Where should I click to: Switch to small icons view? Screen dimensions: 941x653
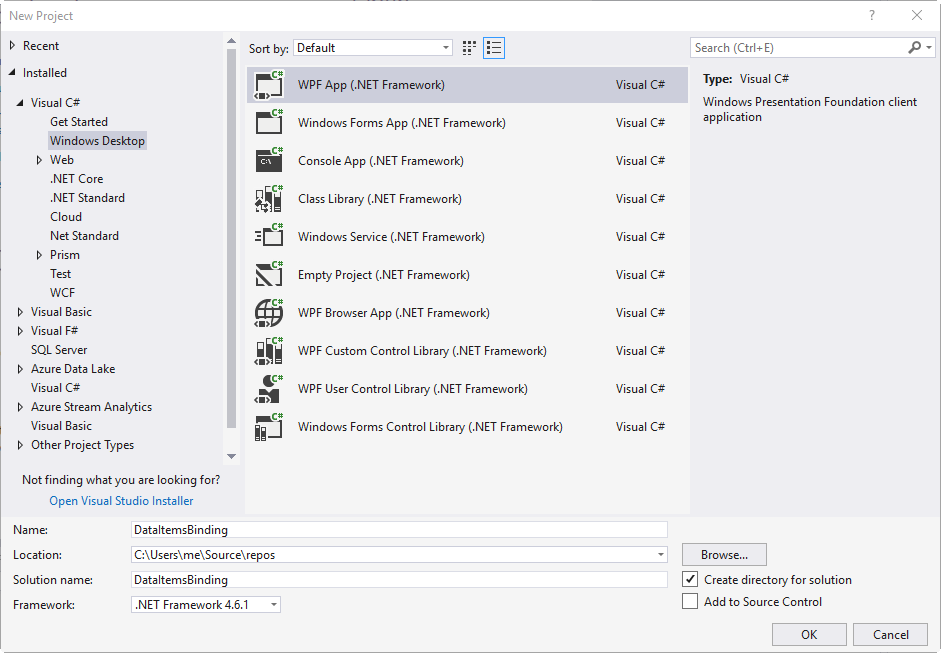point(468,47)
